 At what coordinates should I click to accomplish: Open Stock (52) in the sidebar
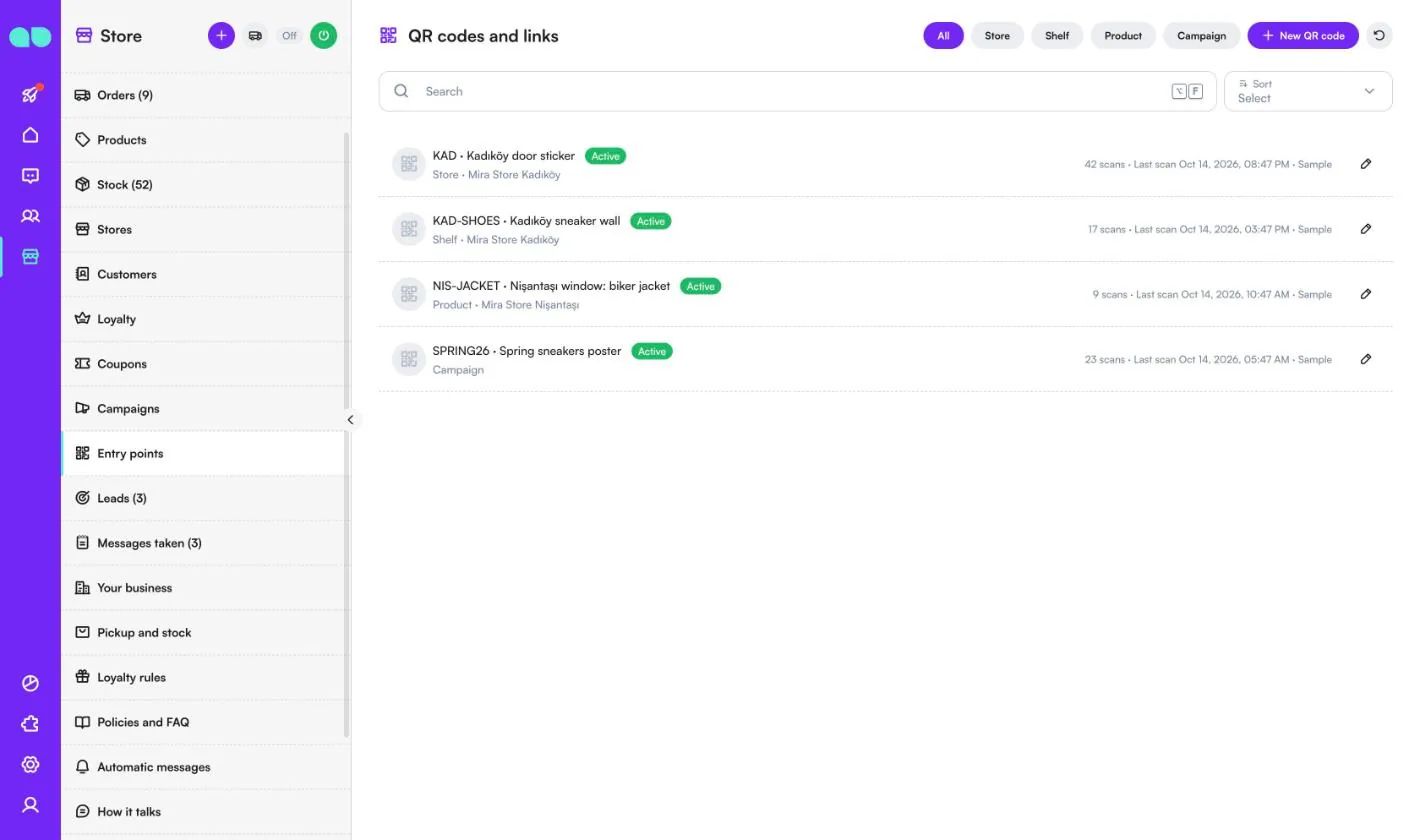(x=206, y=185)
